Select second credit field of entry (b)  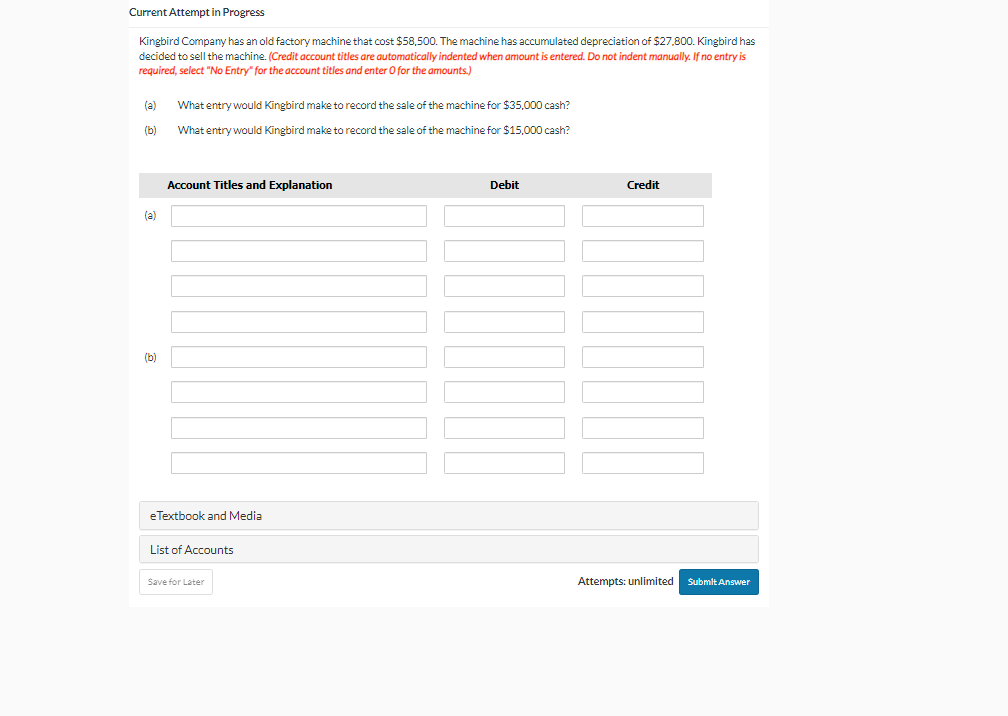click(643, 392)
